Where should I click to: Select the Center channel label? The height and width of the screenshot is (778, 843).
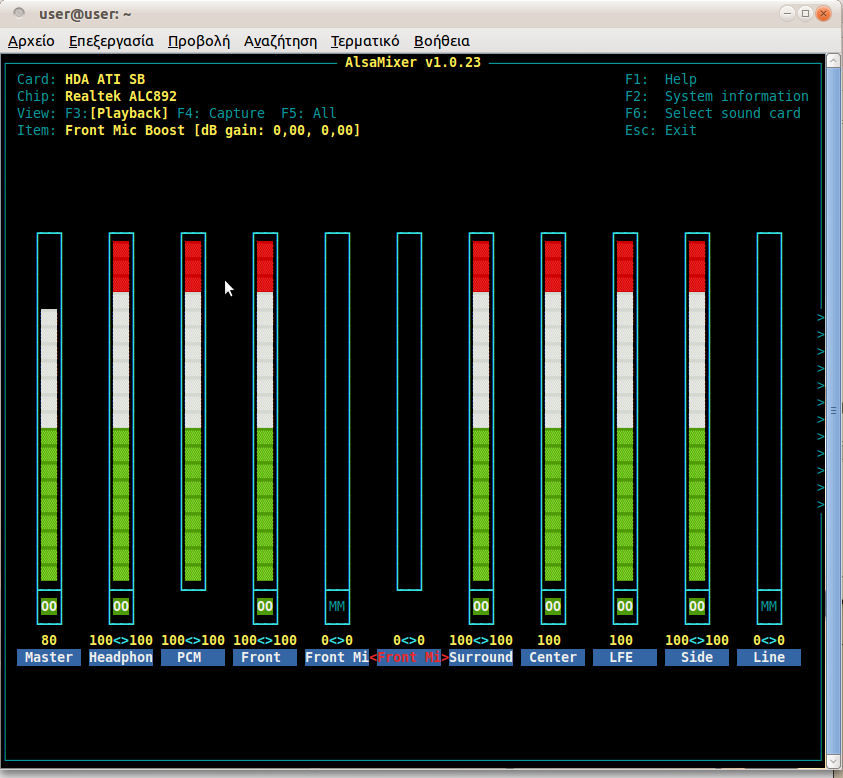coord(553,657)
